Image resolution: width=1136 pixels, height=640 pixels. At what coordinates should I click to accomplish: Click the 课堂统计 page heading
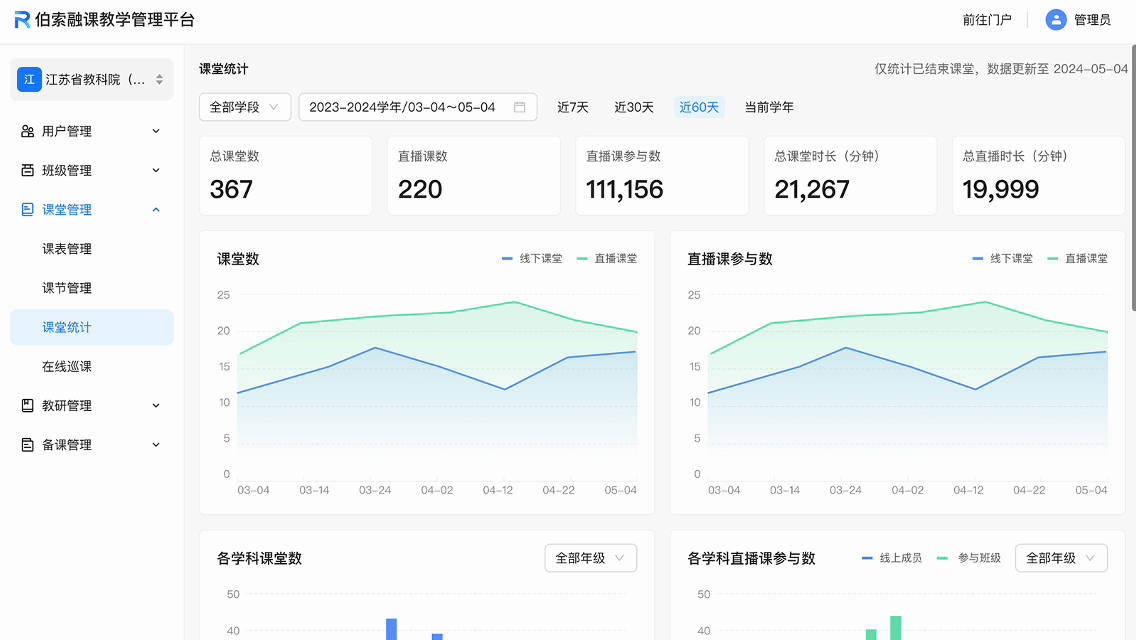click(x=224, y=69)
